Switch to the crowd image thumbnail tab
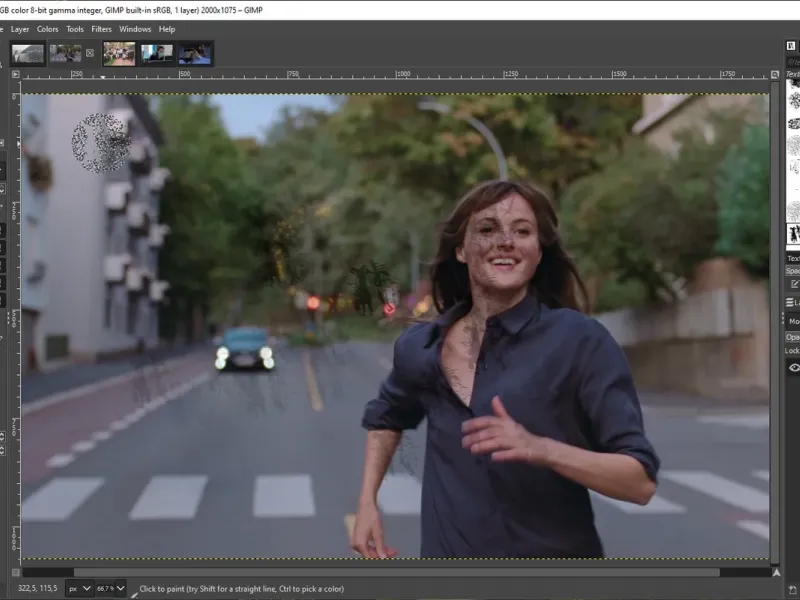The width and height of the screenshot is (800, 600). click(x=119, y=53)
